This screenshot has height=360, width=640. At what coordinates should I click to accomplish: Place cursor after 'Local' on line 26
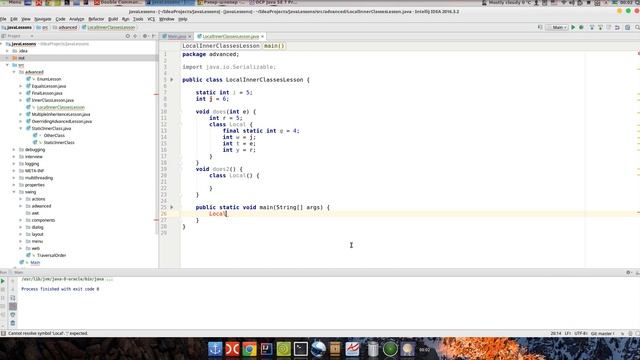pos(227,214)
